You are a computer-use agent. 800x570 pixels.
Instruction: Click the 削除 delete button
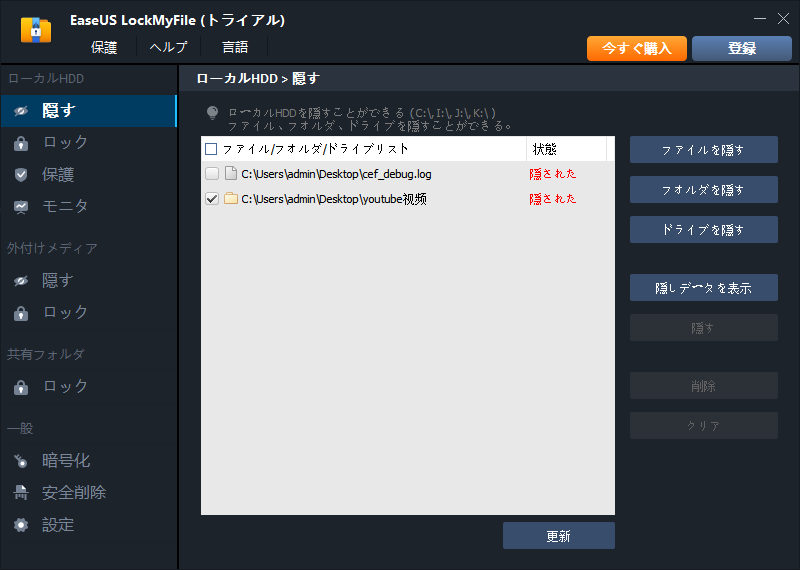(704, 386)
